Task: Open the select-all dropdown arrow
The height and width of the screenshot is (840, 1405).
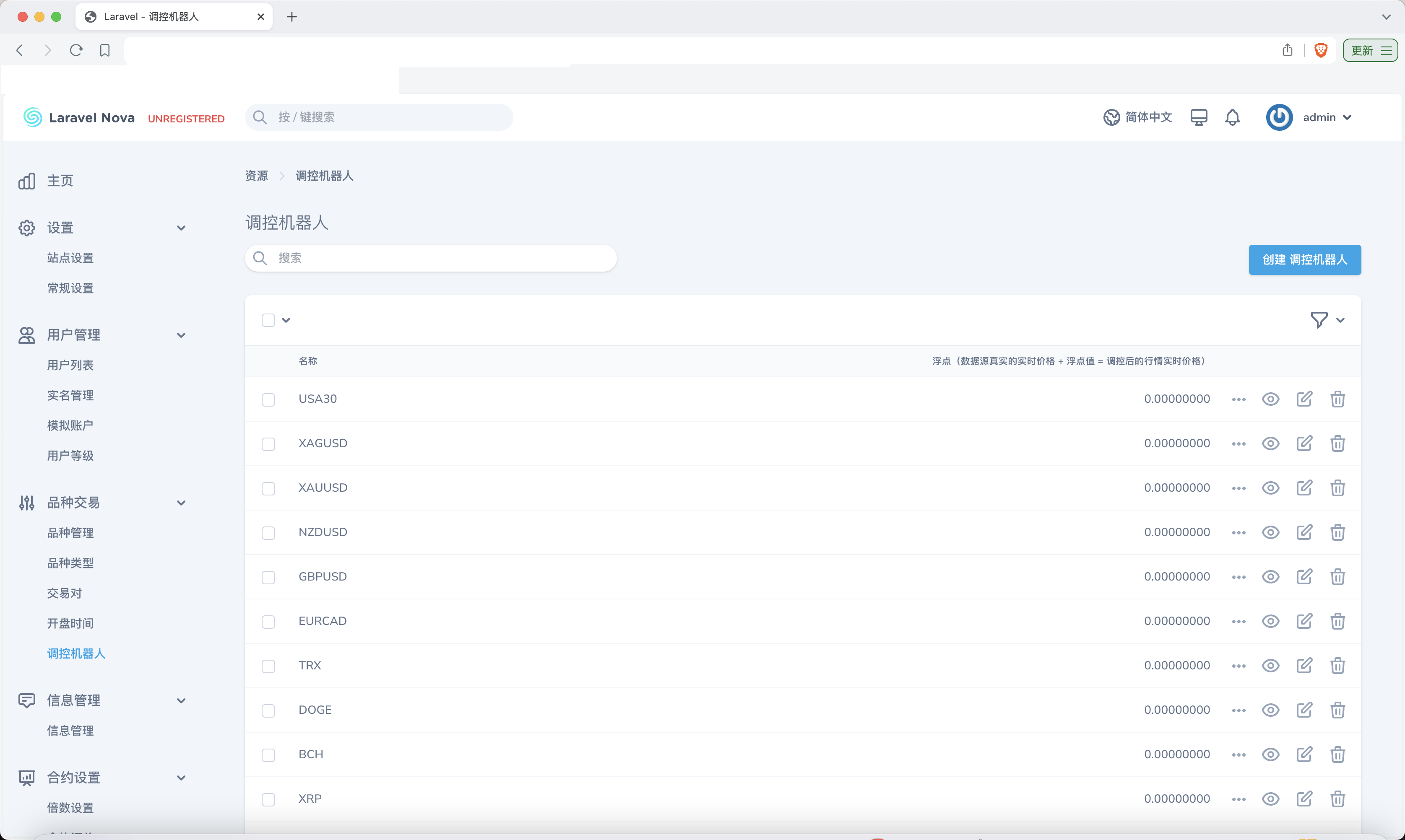Action: pyautogui.click(x=286, y=320)
